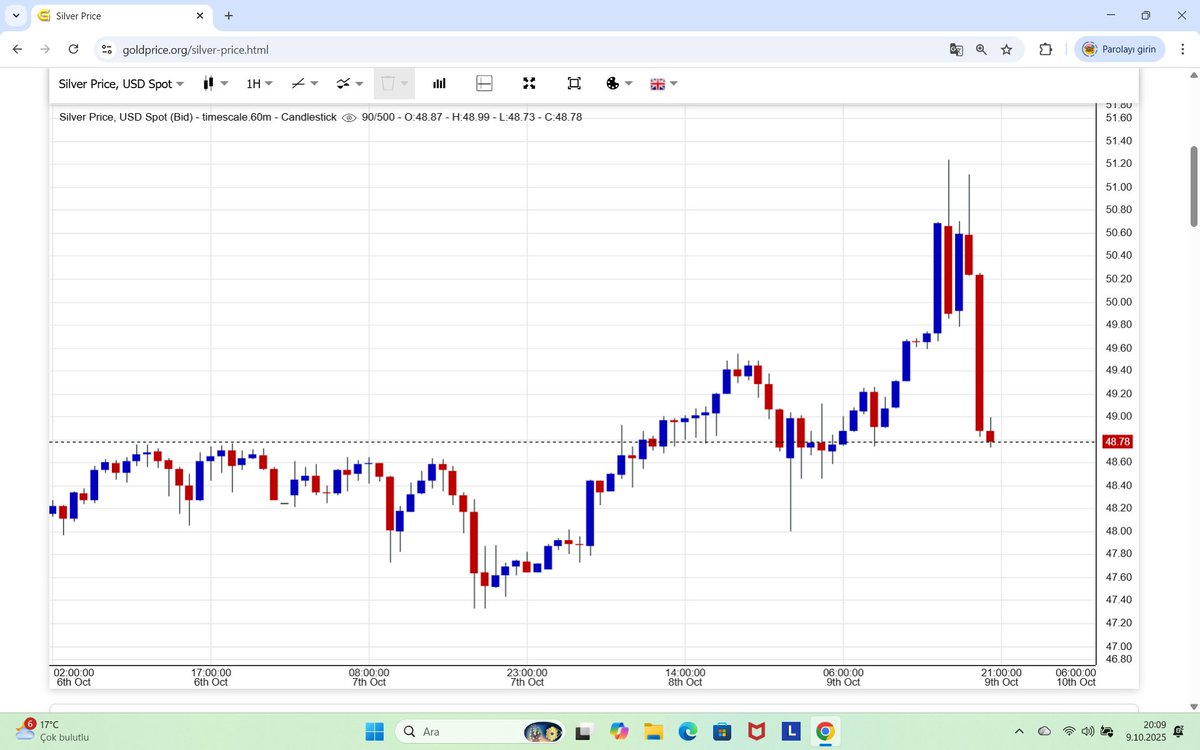Open the clock showing 20:09
Image resolution: width=1200 pixels, height=750 pixels.
point(1146,731)
